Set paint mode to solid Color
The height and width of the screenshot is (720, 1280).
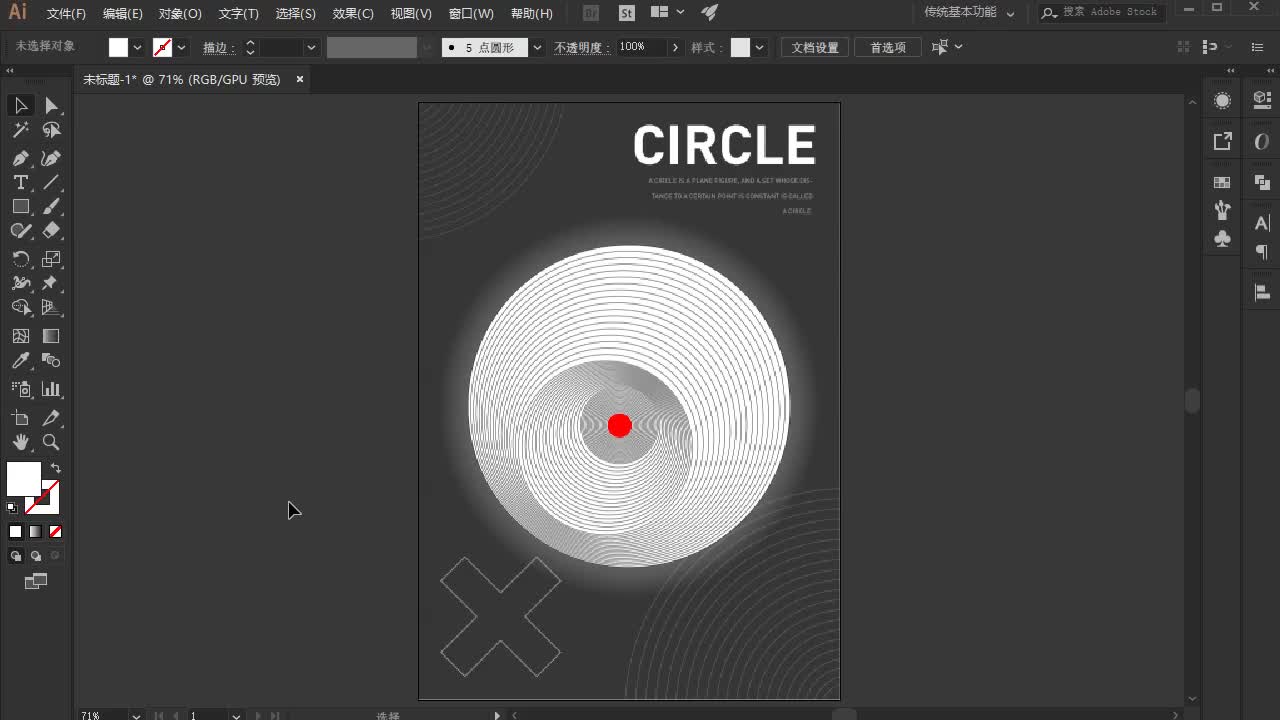pyautogui.click(x=15, y=532)
